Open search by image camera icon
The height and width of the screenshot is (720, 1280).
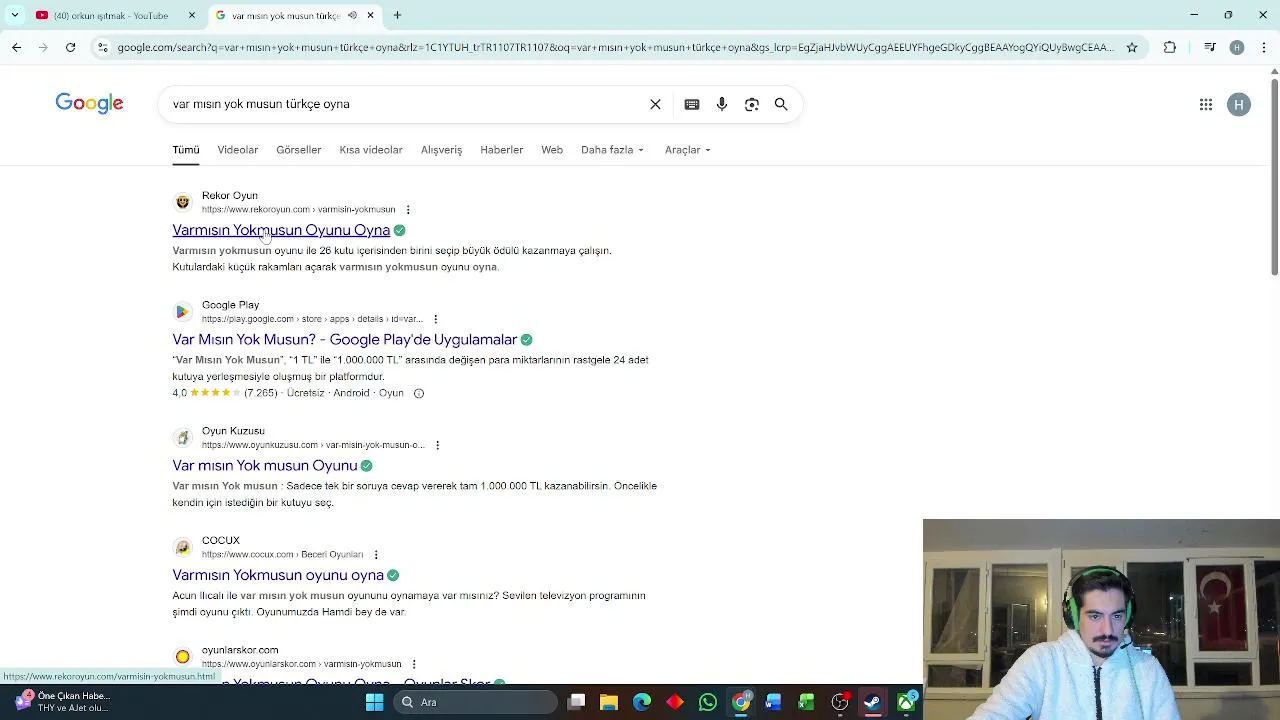[752, 104]
